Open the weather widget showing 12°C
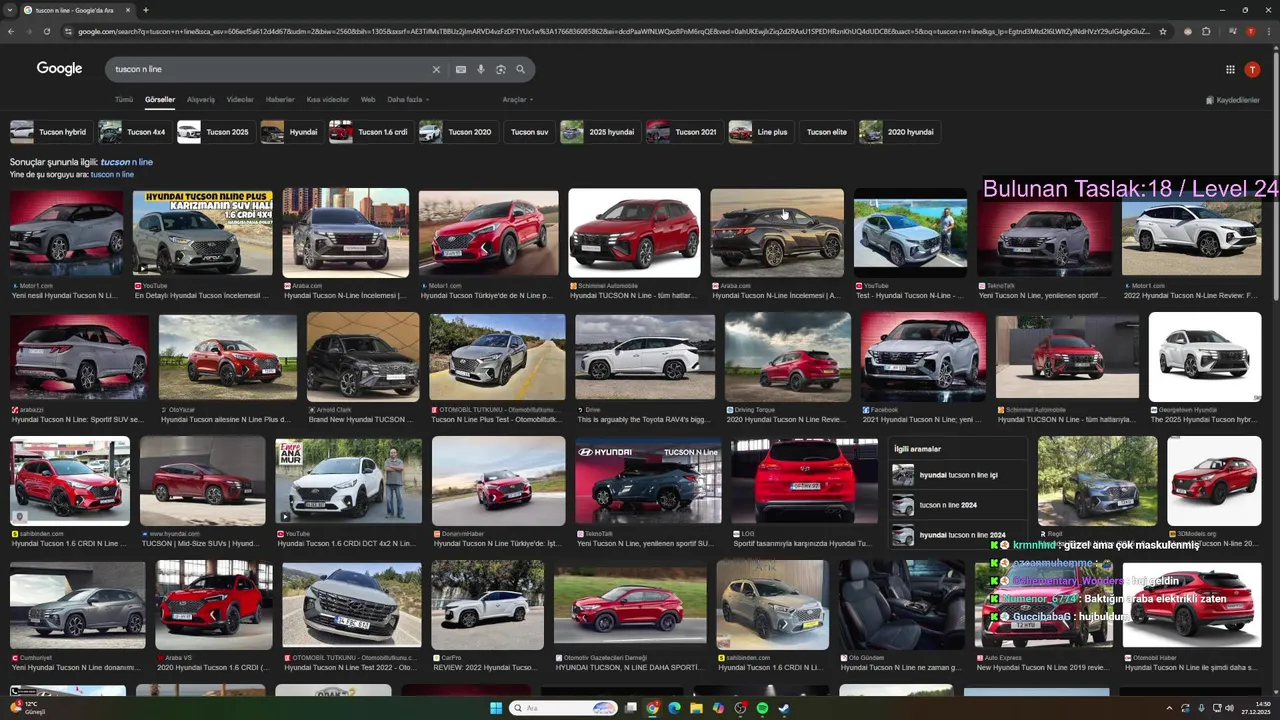 click(x=27, y=708)
